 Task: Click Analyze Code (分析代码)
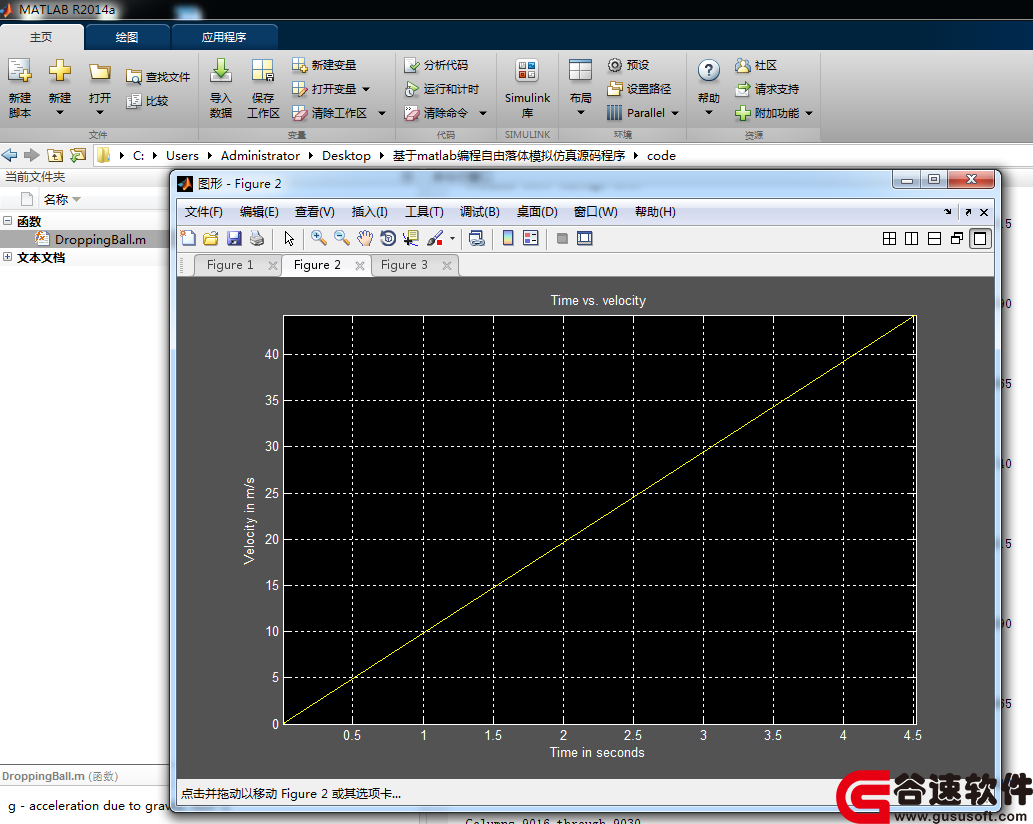[x=436, y=65]
